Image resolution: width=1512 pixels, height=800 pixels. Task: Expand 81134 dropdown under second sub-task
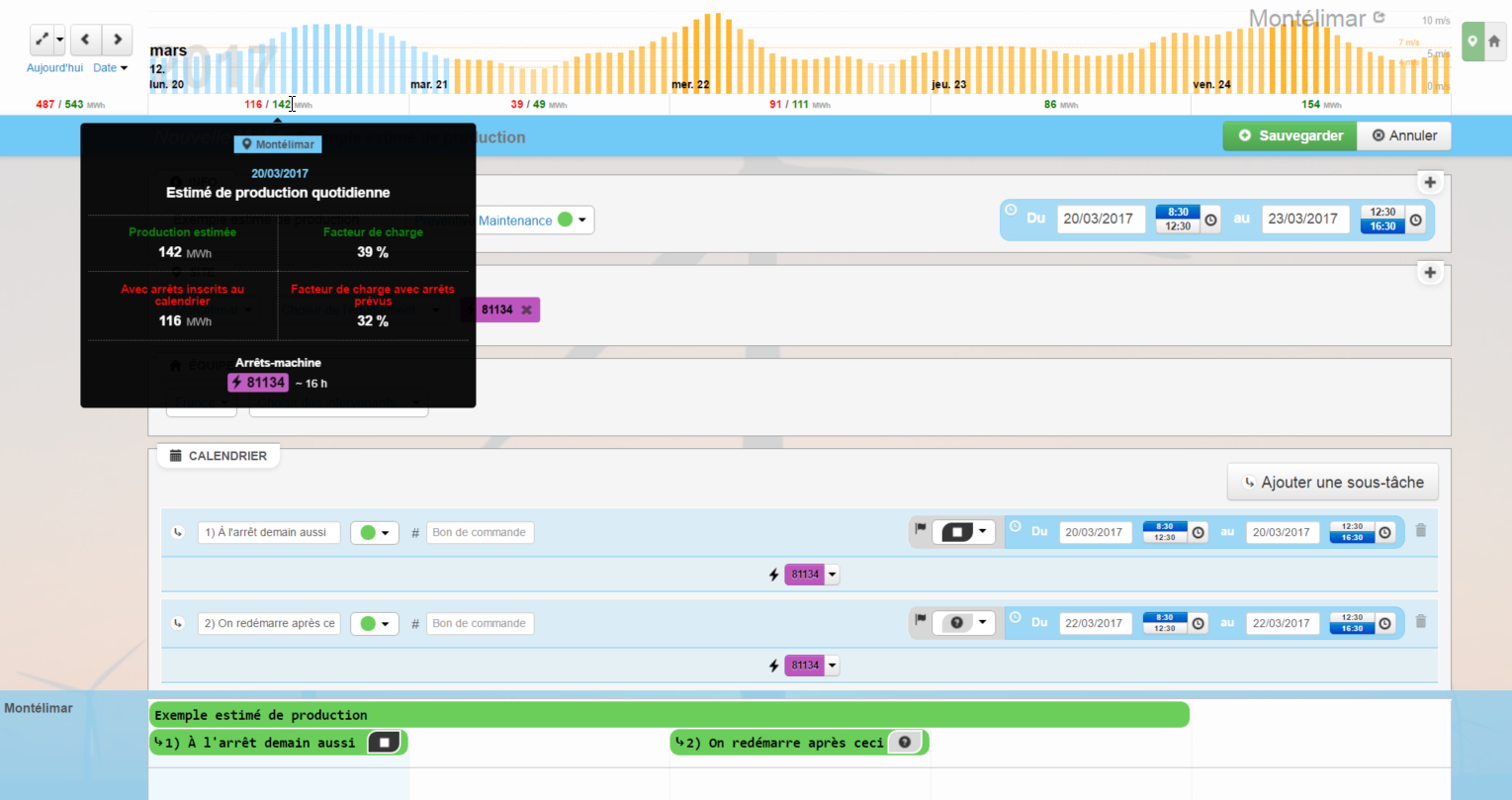832,666
